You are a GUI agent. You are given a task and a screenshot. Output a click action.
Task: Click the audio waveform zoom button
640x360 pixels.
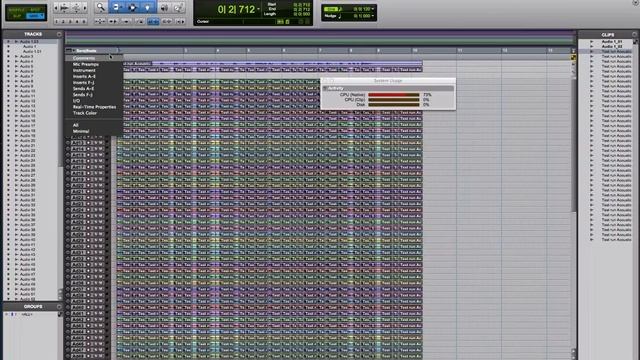(64, 8)
